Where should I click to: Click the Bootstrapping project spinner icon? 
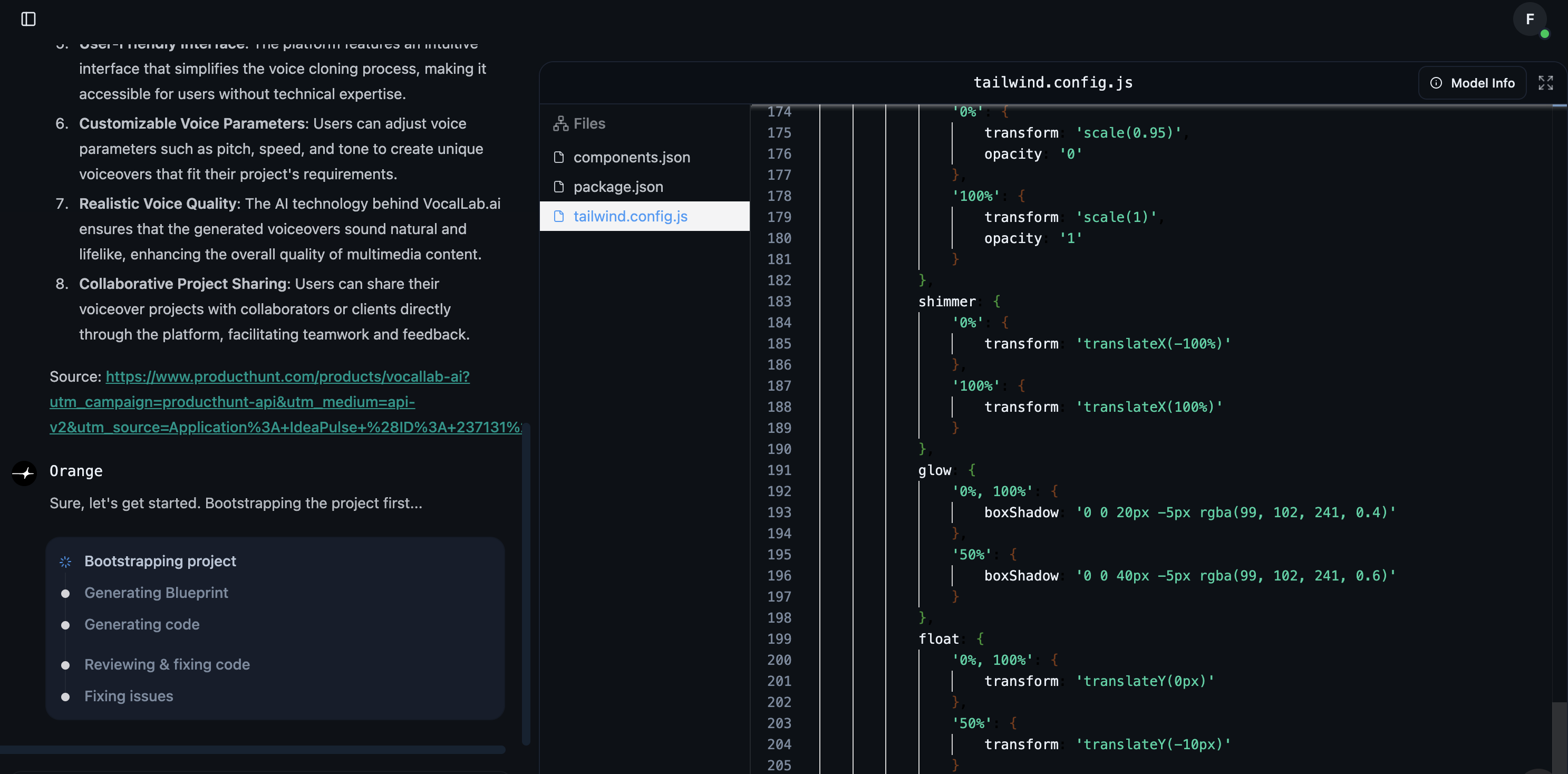pos(65,562)
